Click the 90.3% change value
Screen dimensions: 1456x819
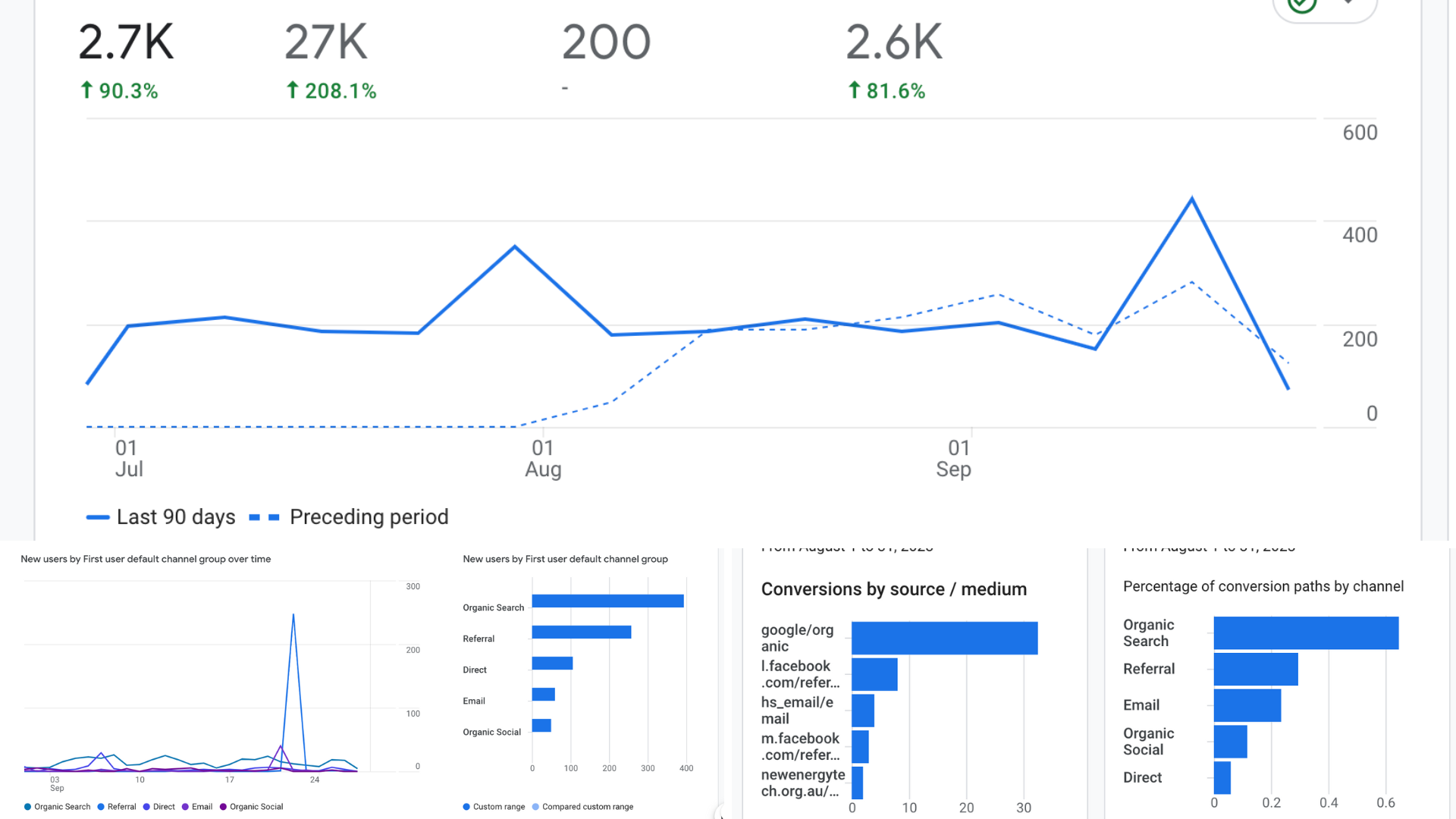[x=128, y=91]
